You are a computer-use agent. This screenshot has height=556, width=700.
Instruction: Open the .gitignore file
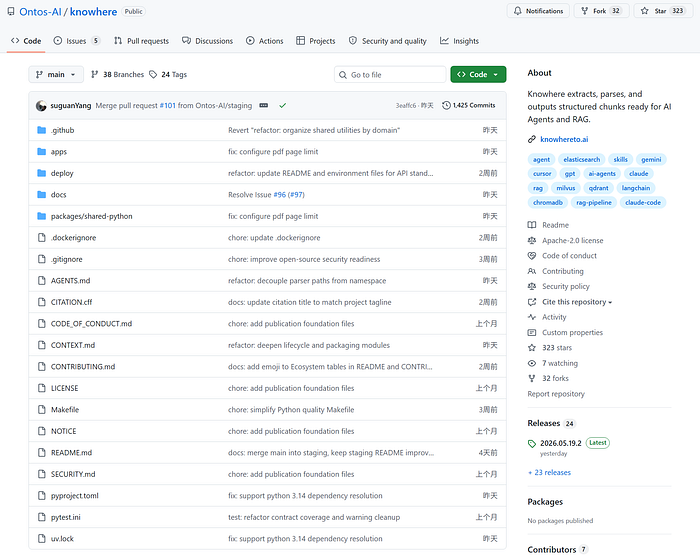click(x=67, y=259)
